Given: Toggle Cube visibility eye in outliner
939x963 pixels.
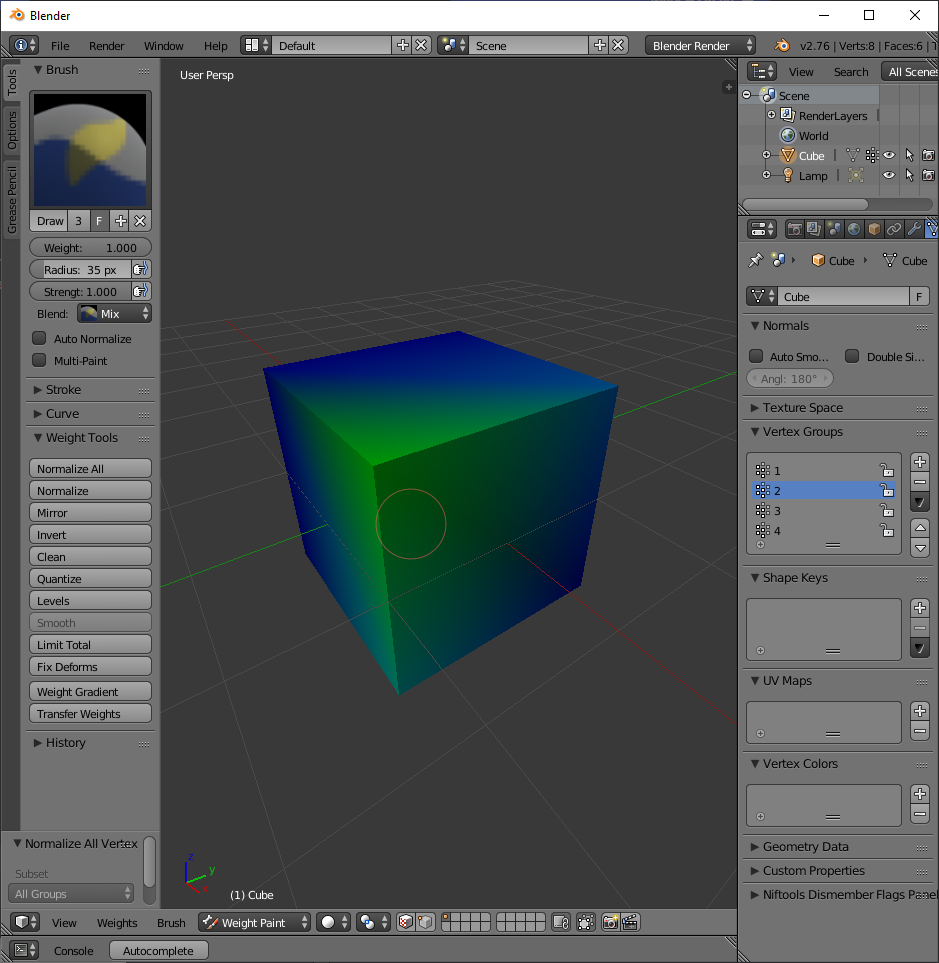Looking at the screenshot, I should (x=889, y=155).
